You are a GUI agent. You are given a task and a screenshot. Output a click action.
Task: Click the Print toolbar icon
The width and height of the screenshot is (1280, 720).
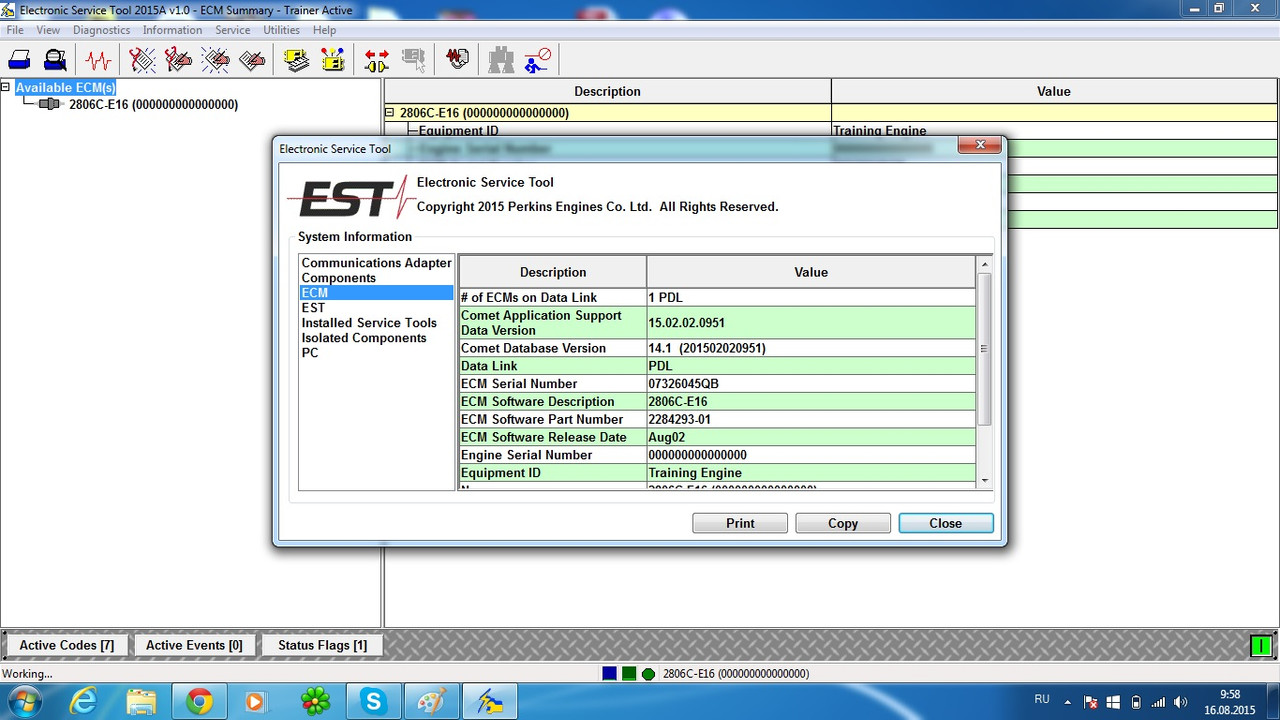19,60
